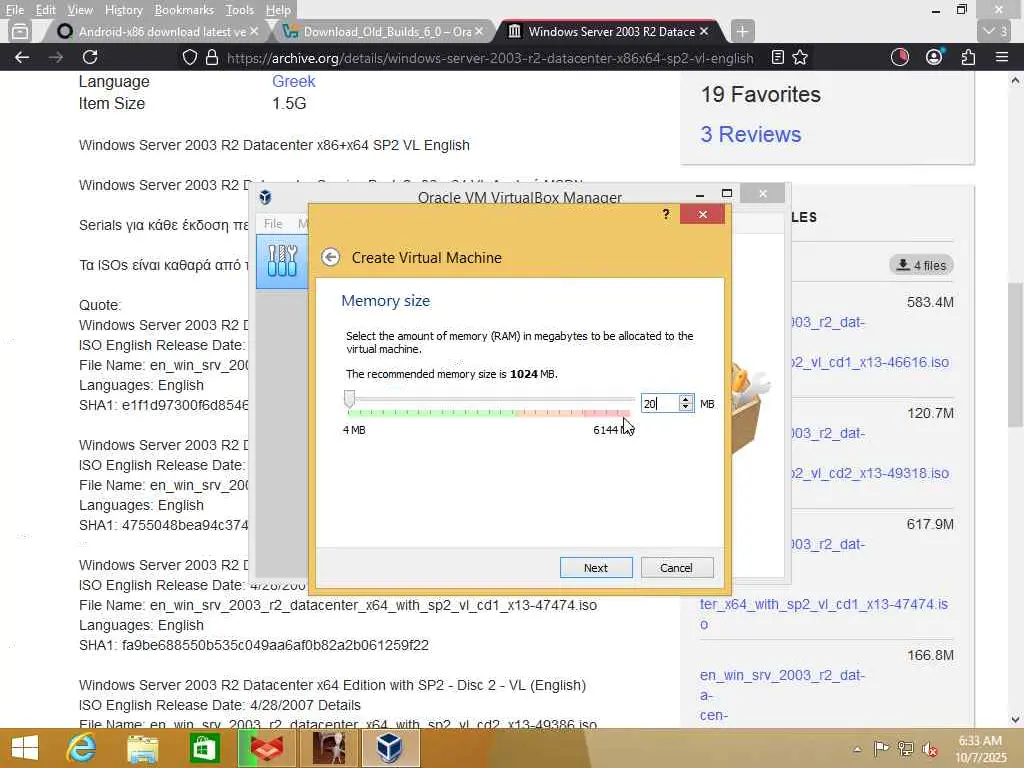Close the Android-x86 download tab
Screen dimensions: 1024x768
tap(254, 31)
